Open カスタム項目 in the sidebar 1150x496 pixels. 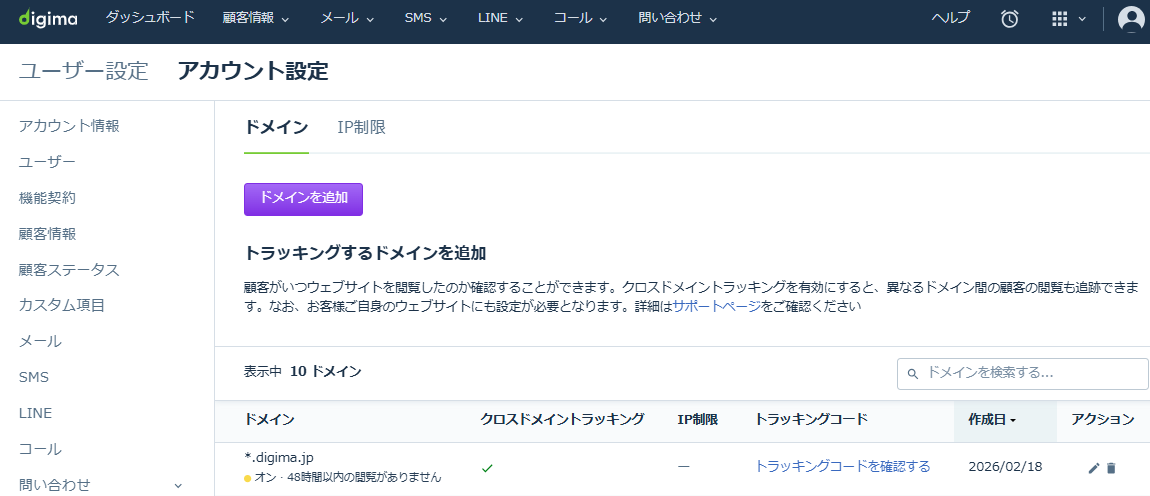pos(62,305)
